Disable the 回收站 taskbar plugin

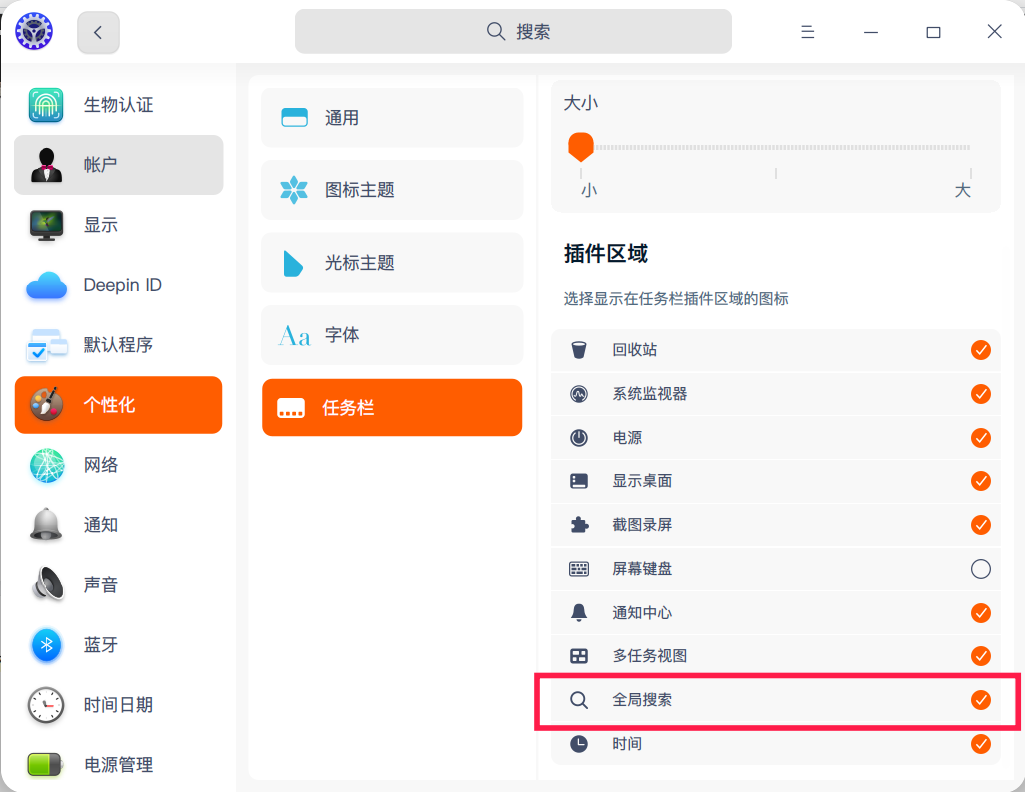click(x=980, y=350)
